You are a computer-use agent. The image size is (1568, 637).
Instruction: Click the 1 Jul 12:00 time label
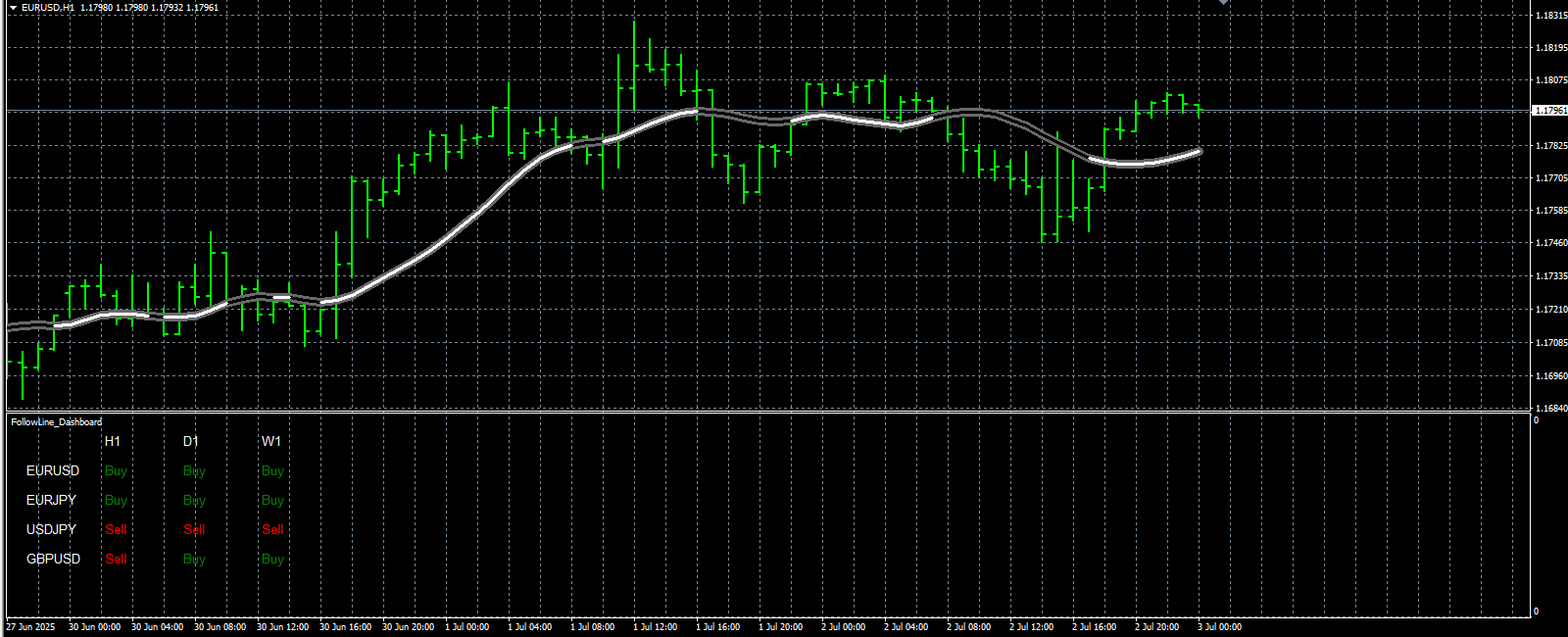(x=656, y=627)
